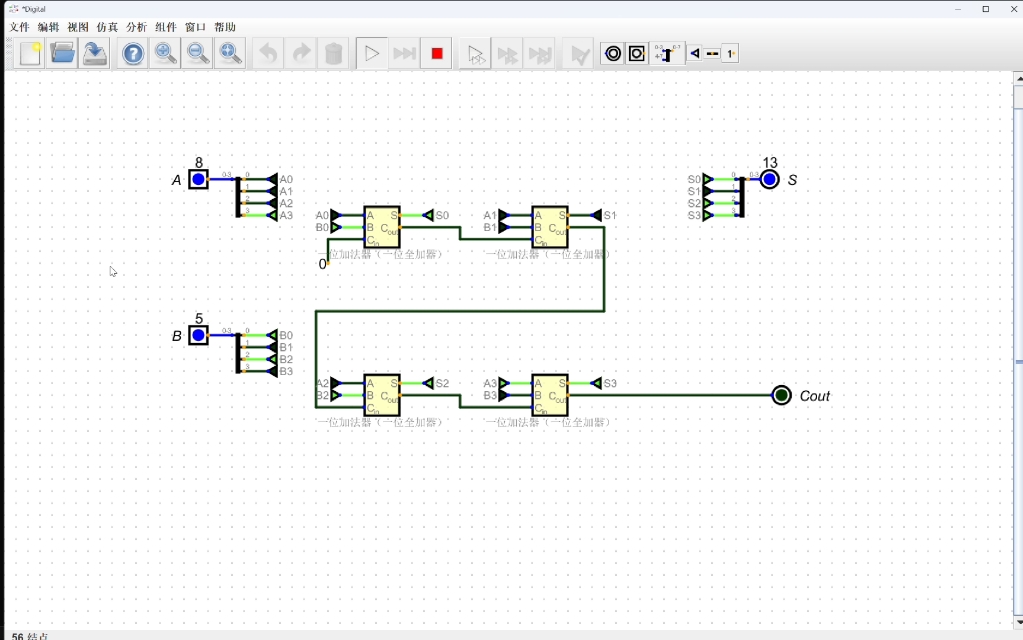Open the 帮助 menu

pos(224,27)
